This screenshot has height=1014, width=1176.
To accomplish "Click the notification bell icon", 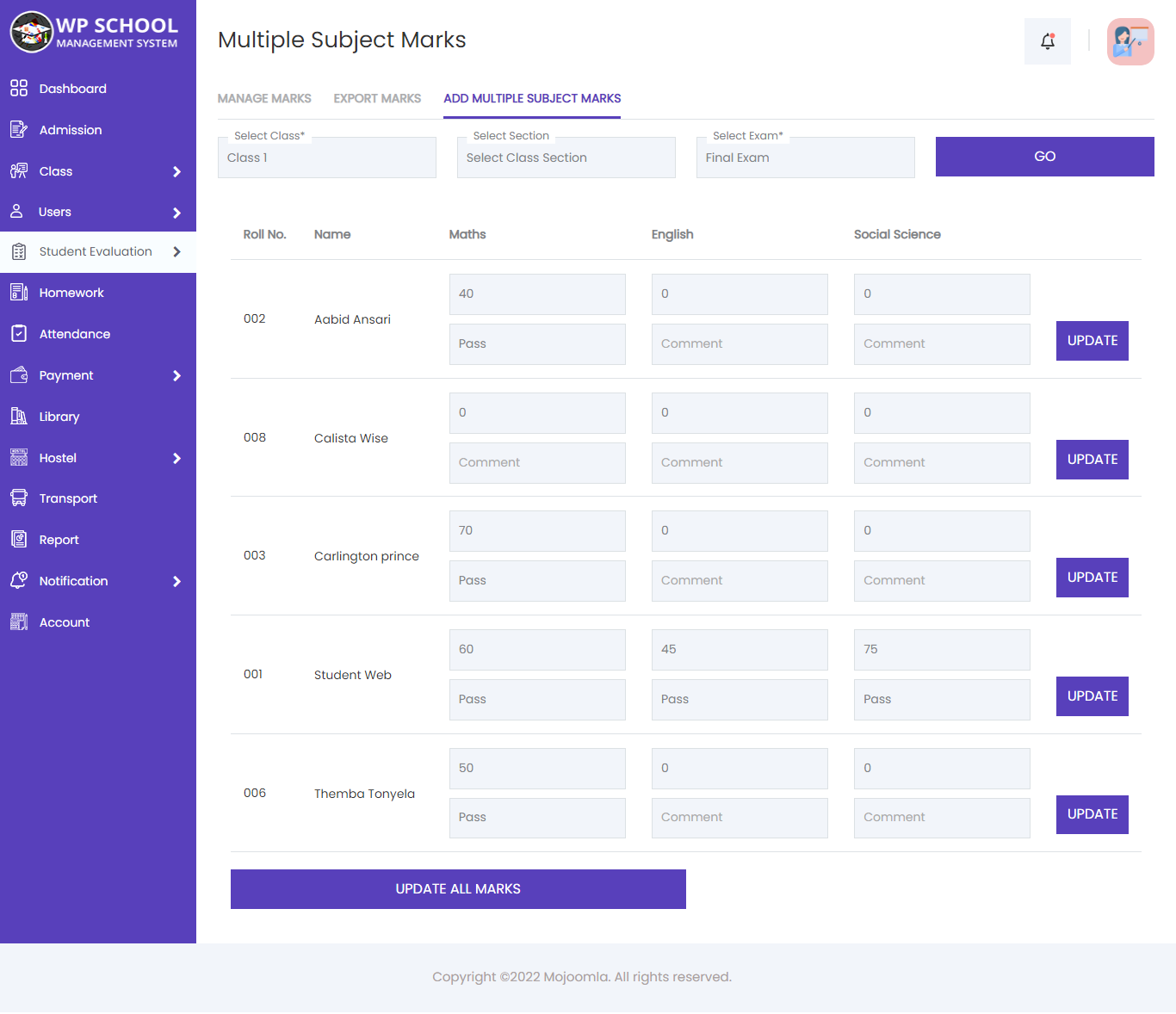I will (x=1047, y=40).
